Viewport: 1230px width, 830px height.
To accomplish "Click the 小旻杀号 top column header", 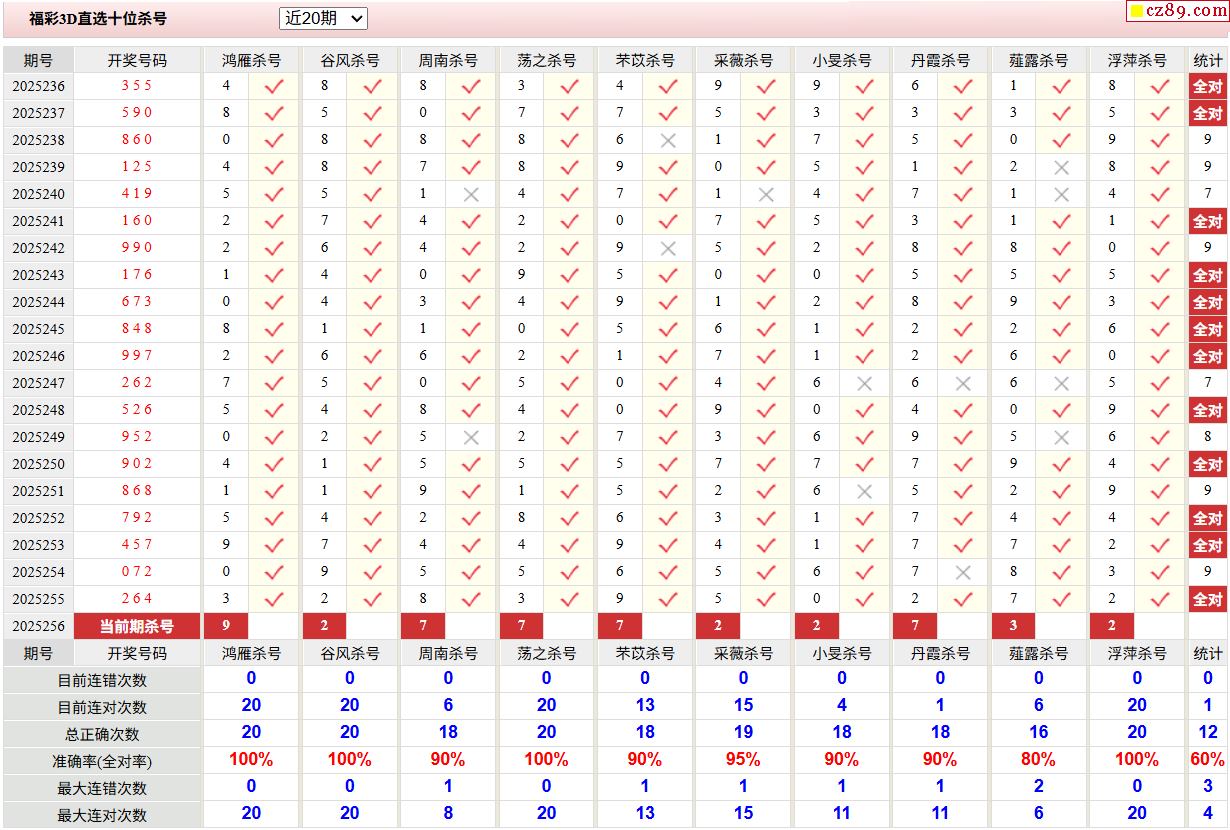I will click(842, 60).
